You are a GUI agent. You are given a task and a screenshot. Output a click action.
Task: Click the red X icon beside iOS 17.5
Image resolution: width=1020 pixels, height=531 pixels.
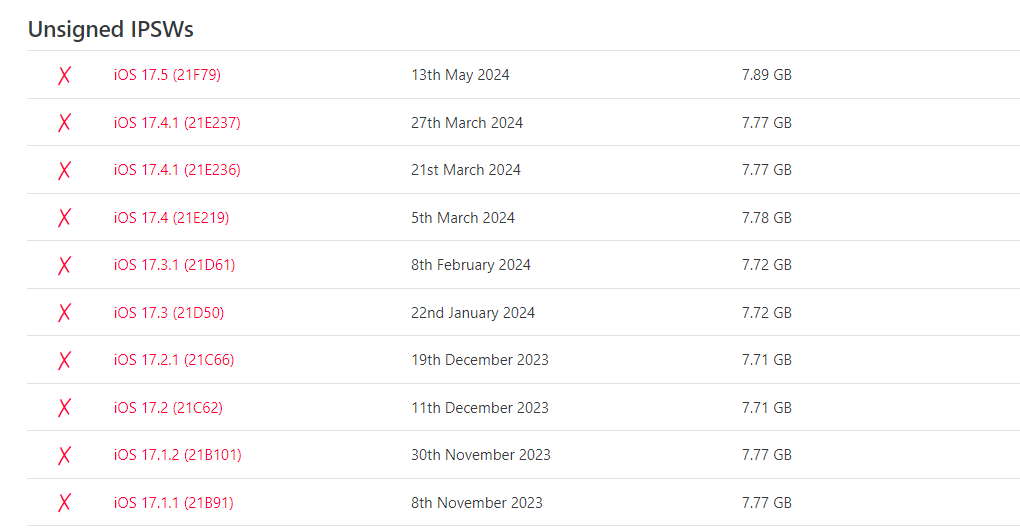[64, 75]
